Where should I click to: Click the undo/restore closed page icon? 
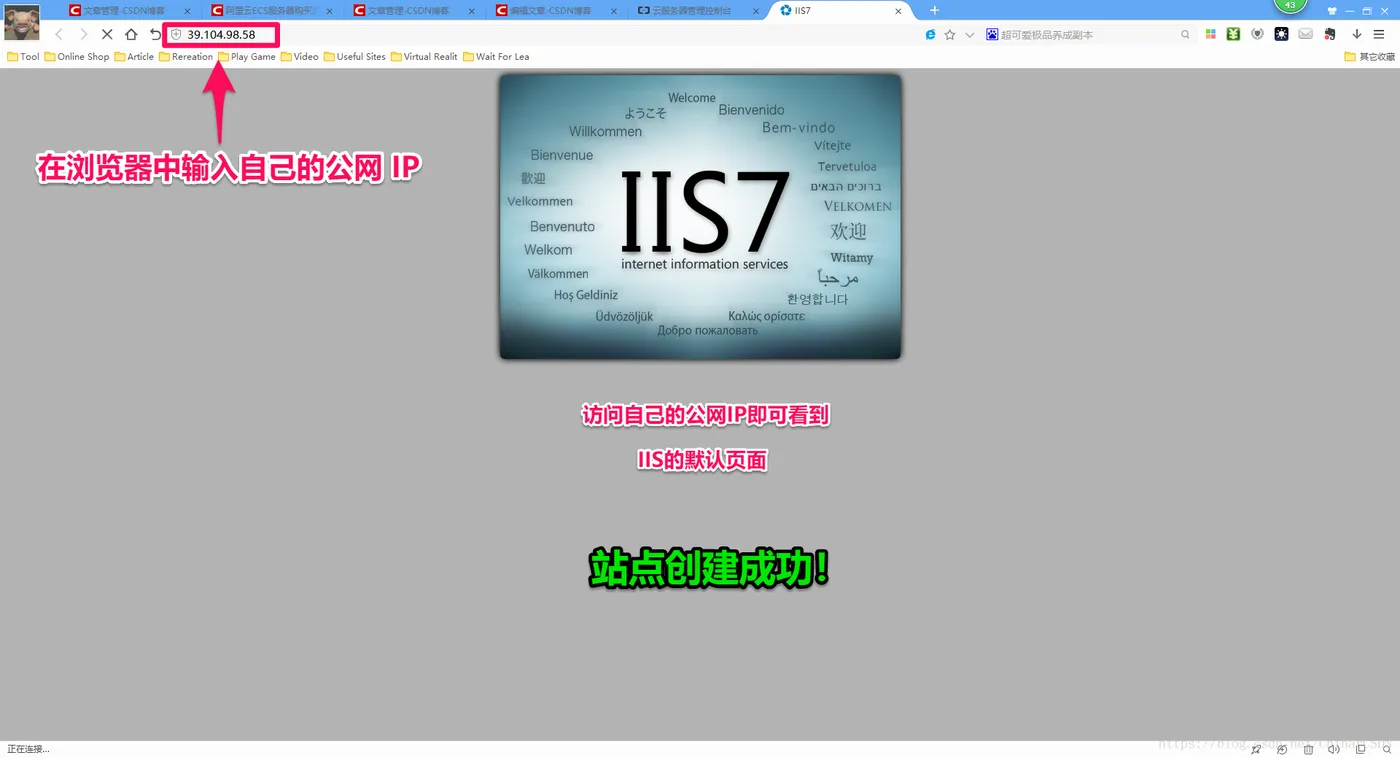click(155, 34)
